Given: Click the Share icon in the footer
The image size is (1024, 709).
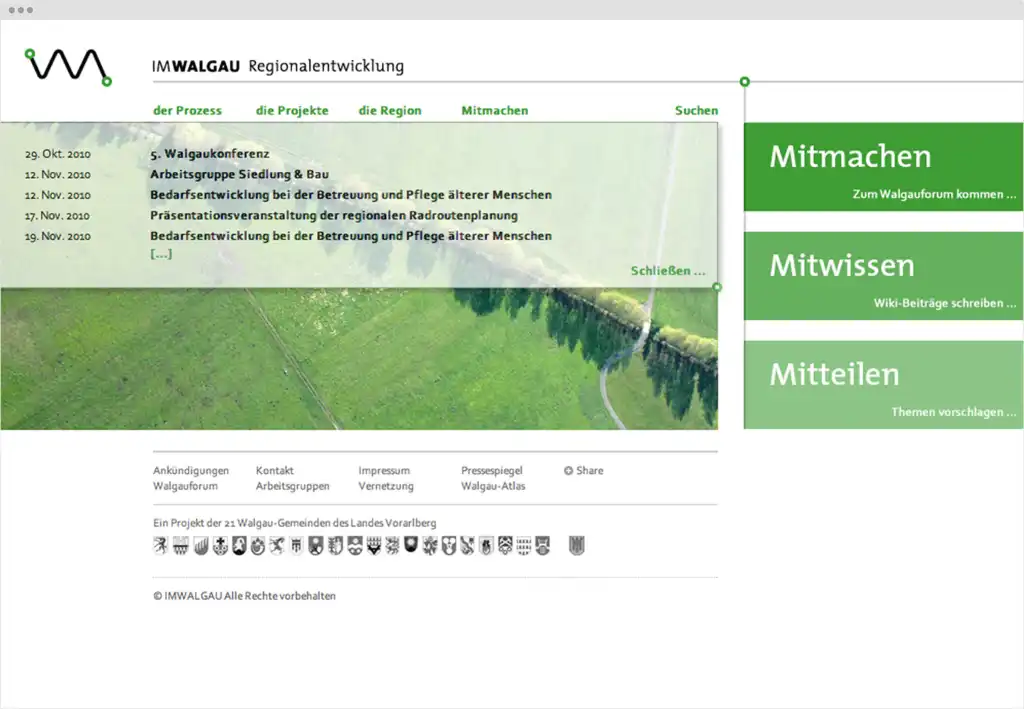Looking at the screenshot, I should [x=568, y=470].
